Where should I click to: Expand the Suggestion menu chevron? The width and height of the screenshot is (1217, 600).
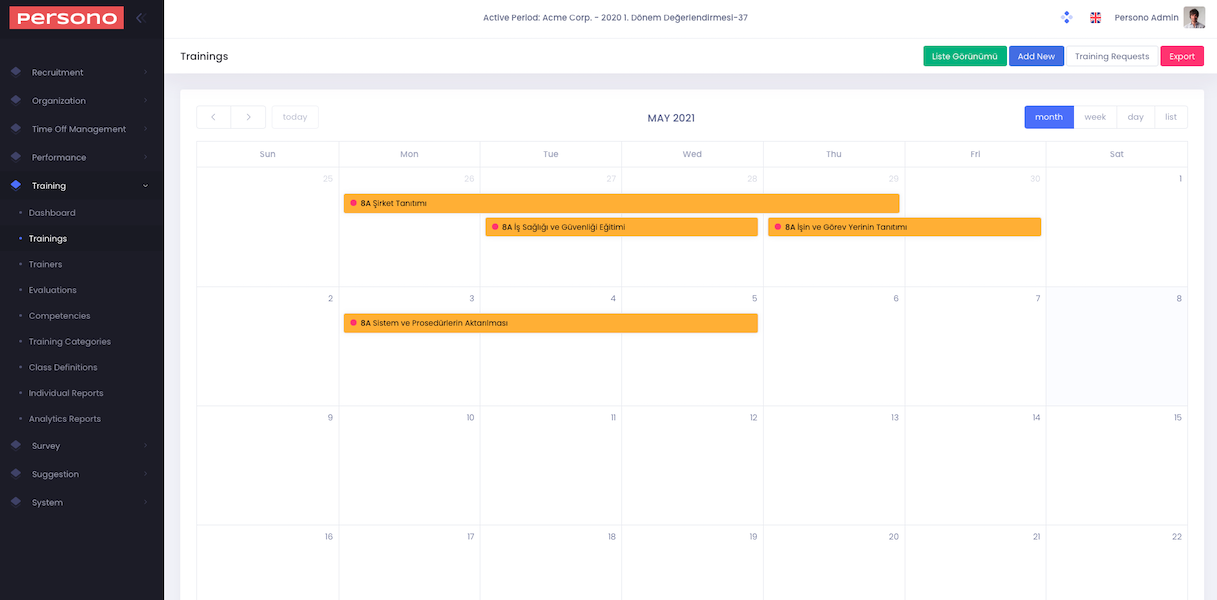pos(145,474)
